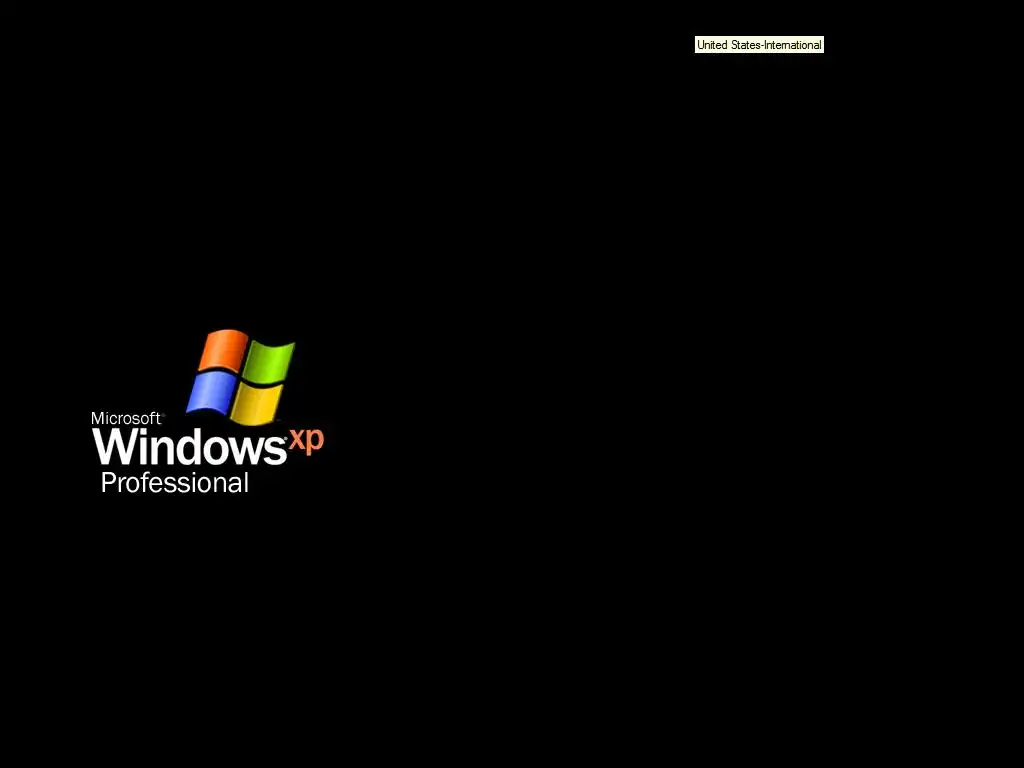Viewport: 1024px width, 768px height.
Task: Click the United States-International keyboard layout tooltip
Action: tap(759, 45)
